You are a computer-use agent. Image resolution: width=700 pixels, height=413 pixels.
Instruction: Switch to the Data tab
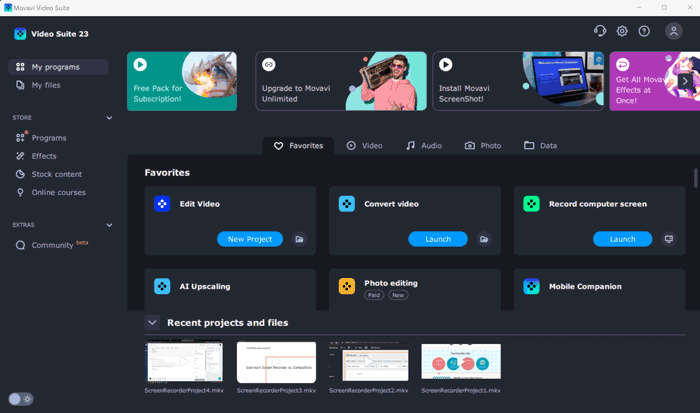[x=540, y=146]
